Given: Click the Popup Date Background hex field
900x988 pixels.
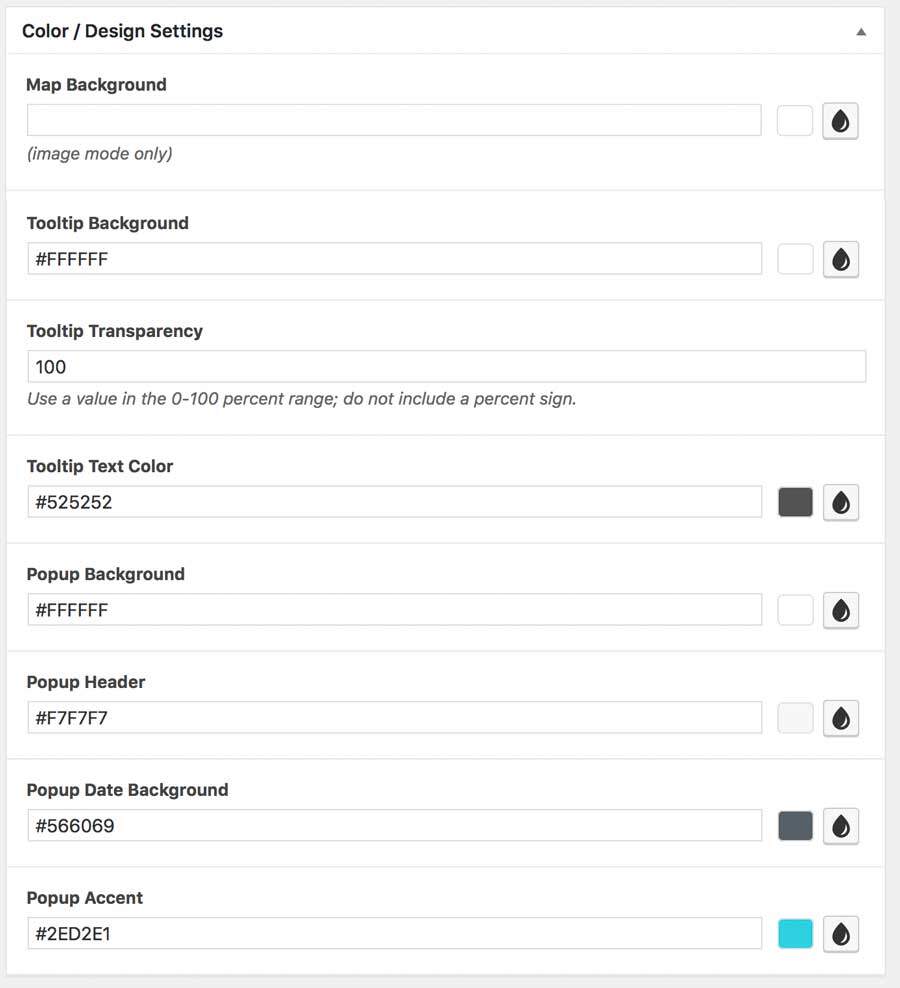Looking at the screenshot, I should point(394,826).
